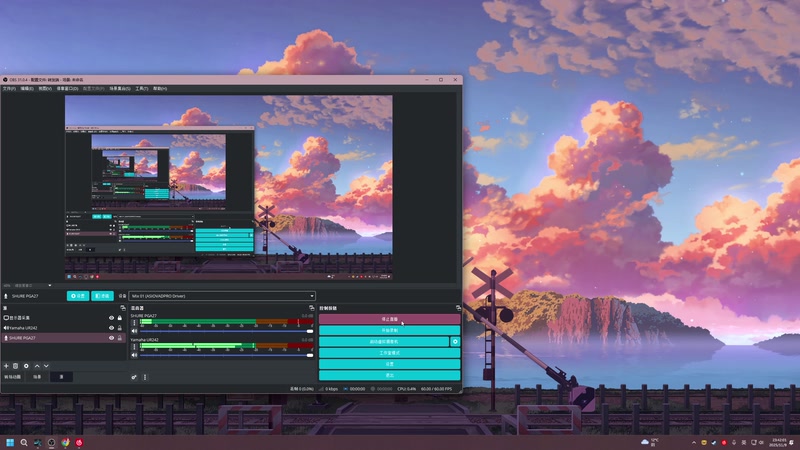Image resolution: width=800 pixels, height=450 pixels.
Task: Select the Yamaha UR242 row in the sources list
Action: coord(63,328)
